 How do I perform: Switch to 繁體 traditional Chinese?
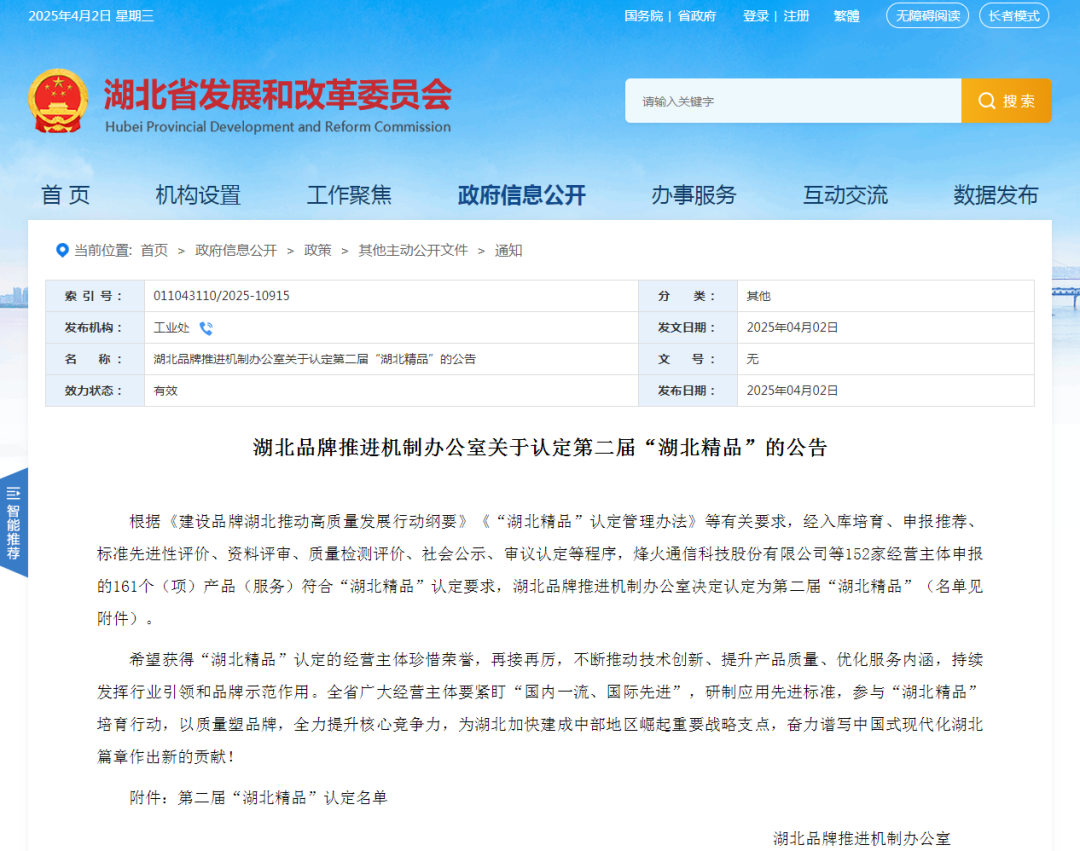(847, 16)
